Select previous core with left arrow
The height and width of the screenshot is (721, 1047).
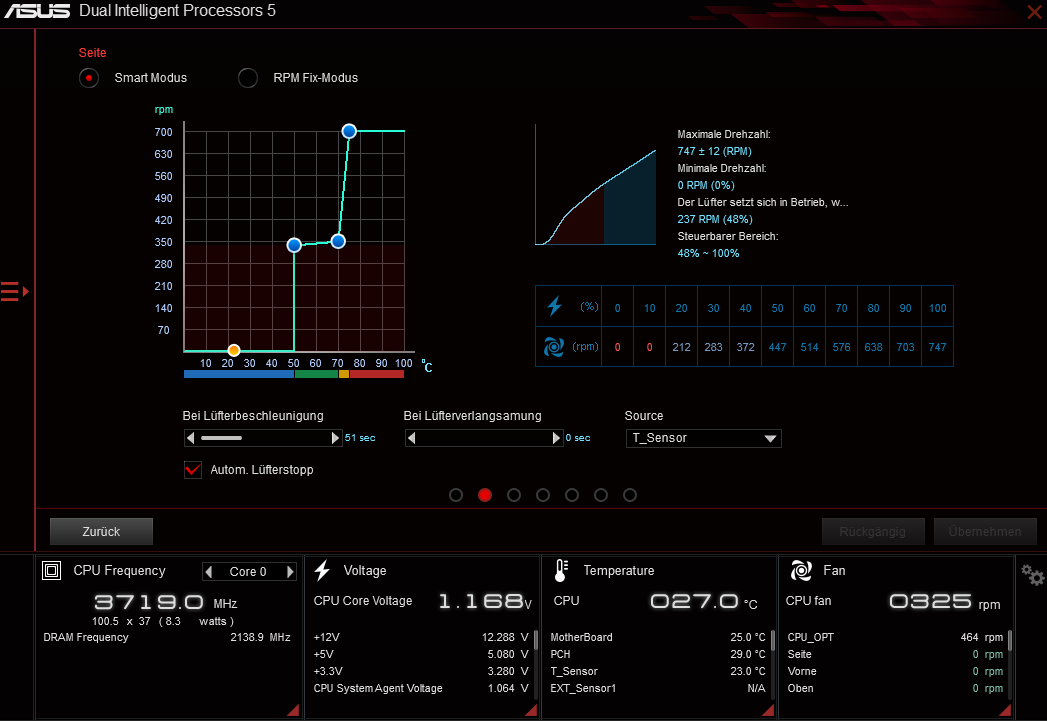(209, 571)
